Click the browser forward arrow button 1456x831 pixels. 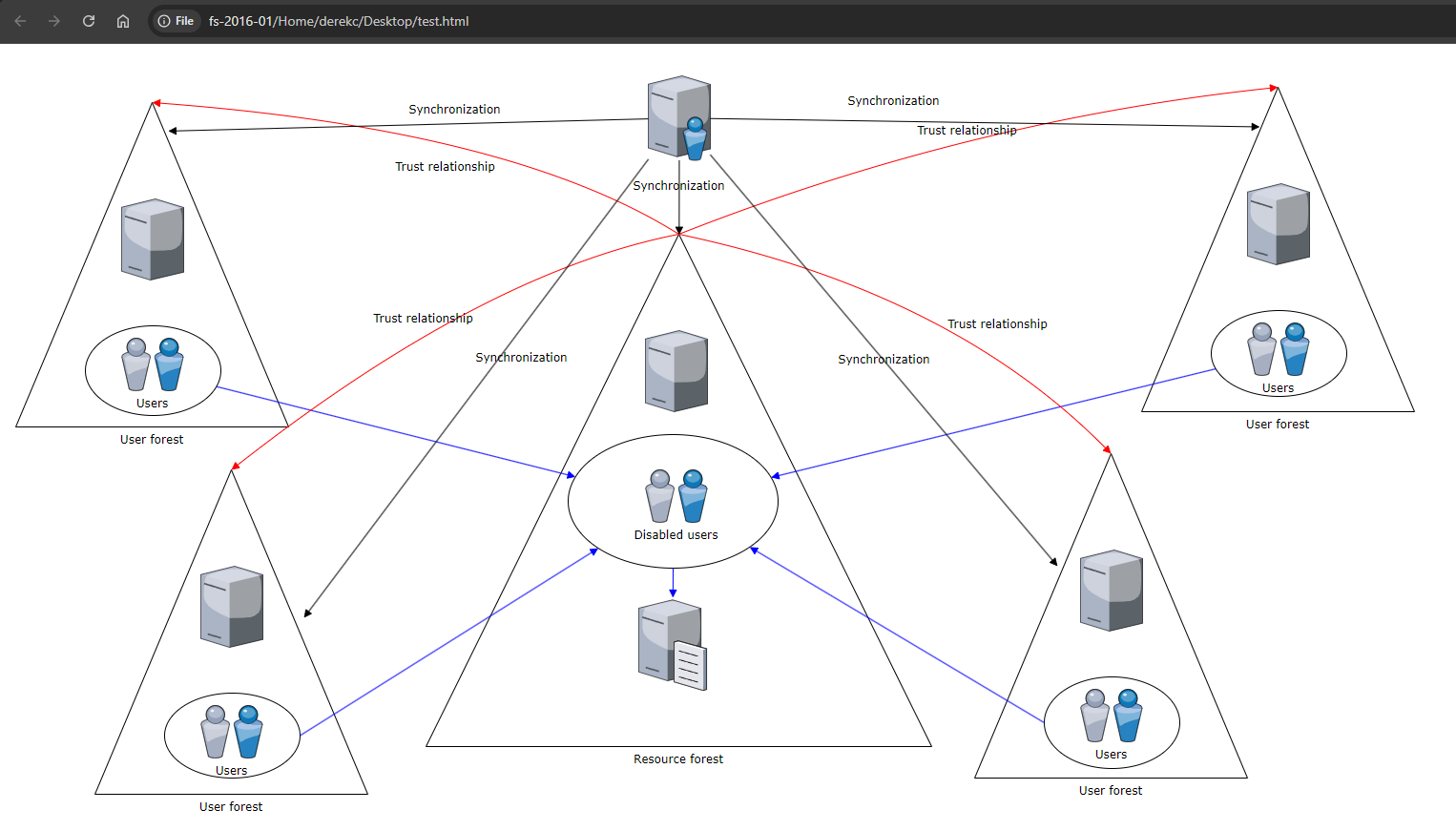tap(54, 21)
